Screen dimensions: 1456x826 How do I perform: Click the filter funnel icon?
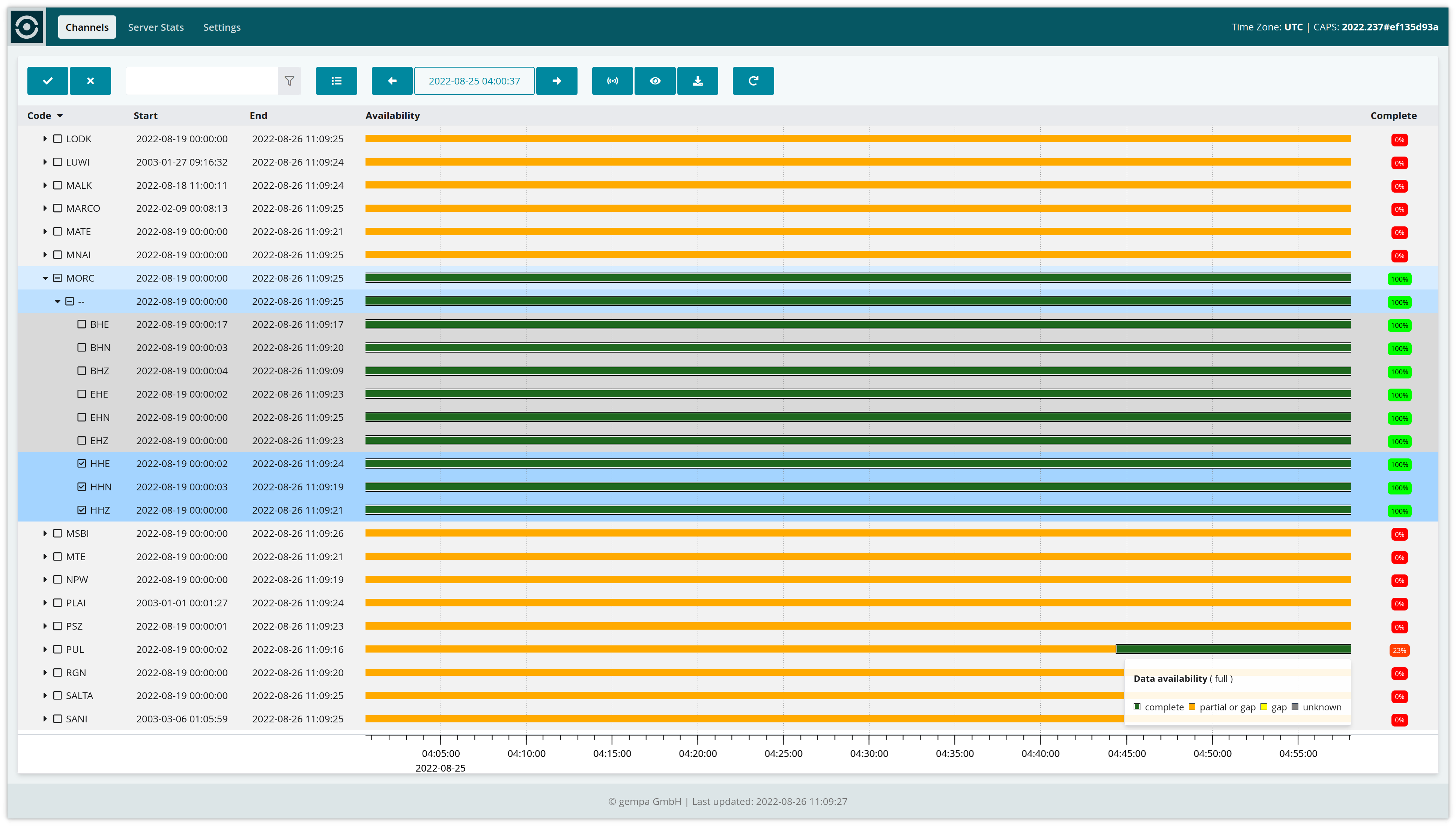289,81
